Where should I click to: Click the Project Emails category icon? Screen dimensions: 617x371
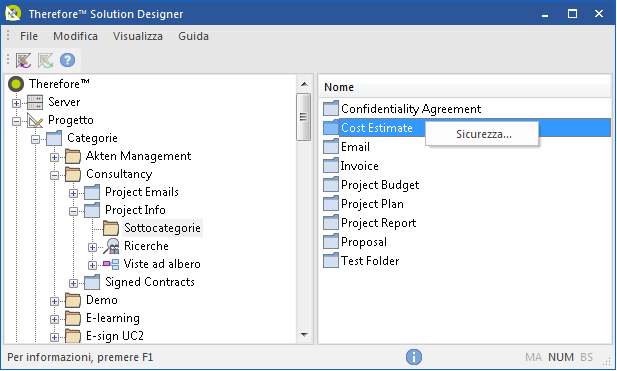pos(92,192)
